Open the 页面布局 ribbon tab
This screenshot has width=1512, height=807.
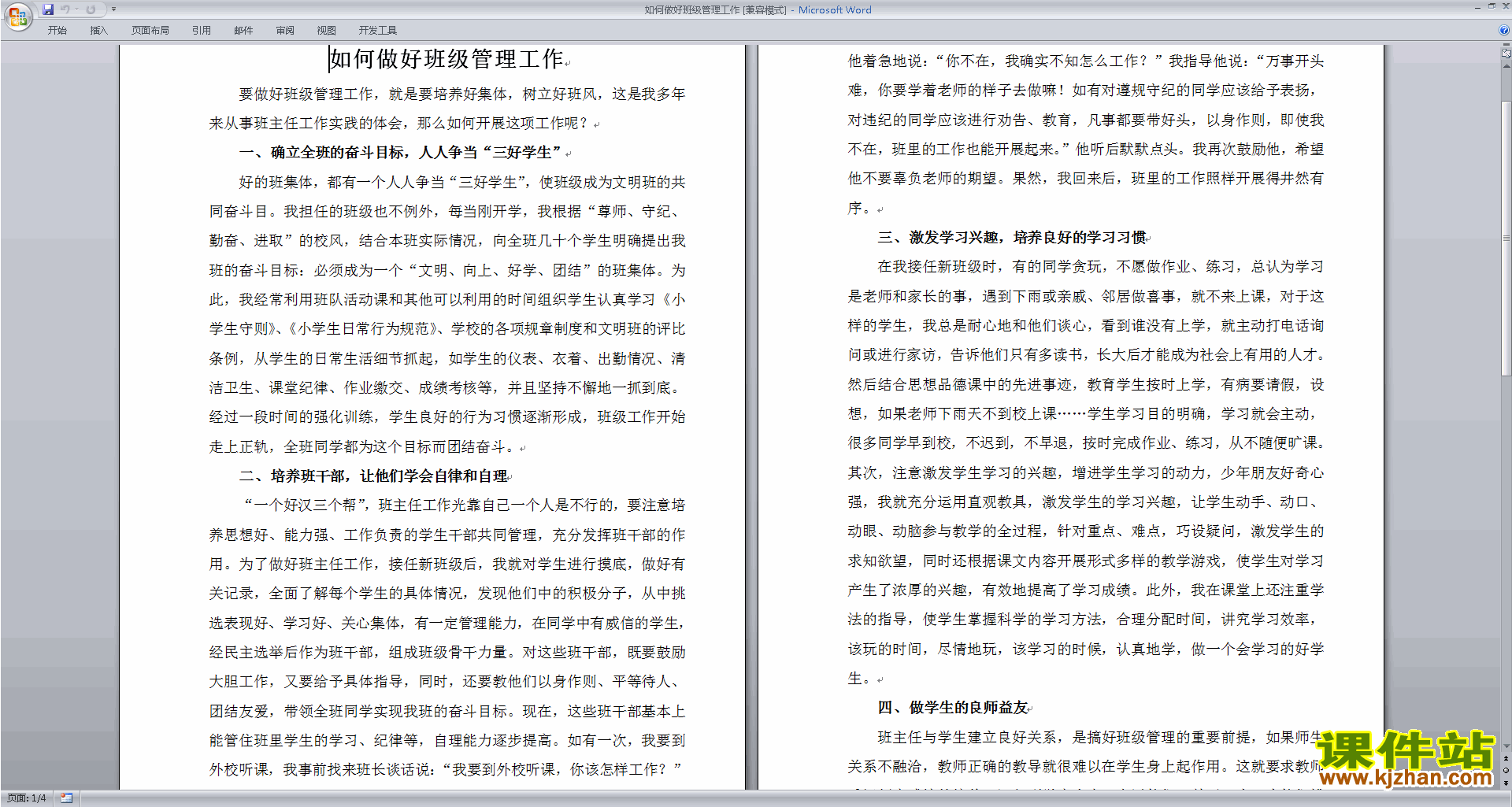[150, 31]
